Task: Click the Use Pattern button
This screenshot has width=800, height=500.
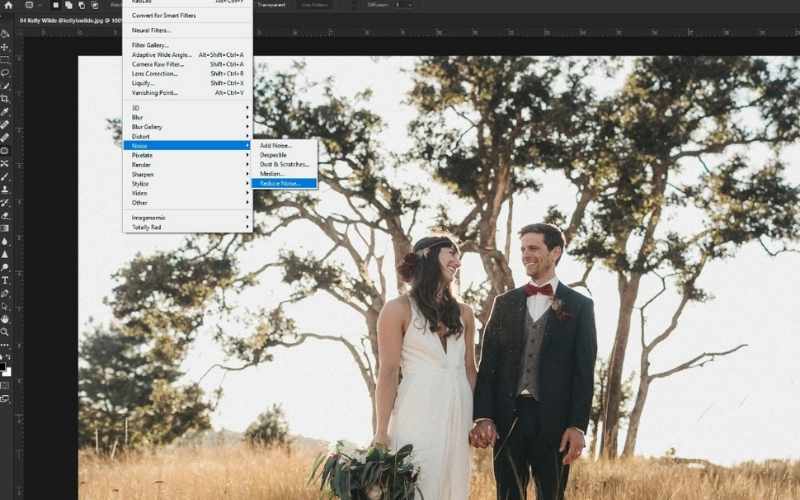Action: 313,5
